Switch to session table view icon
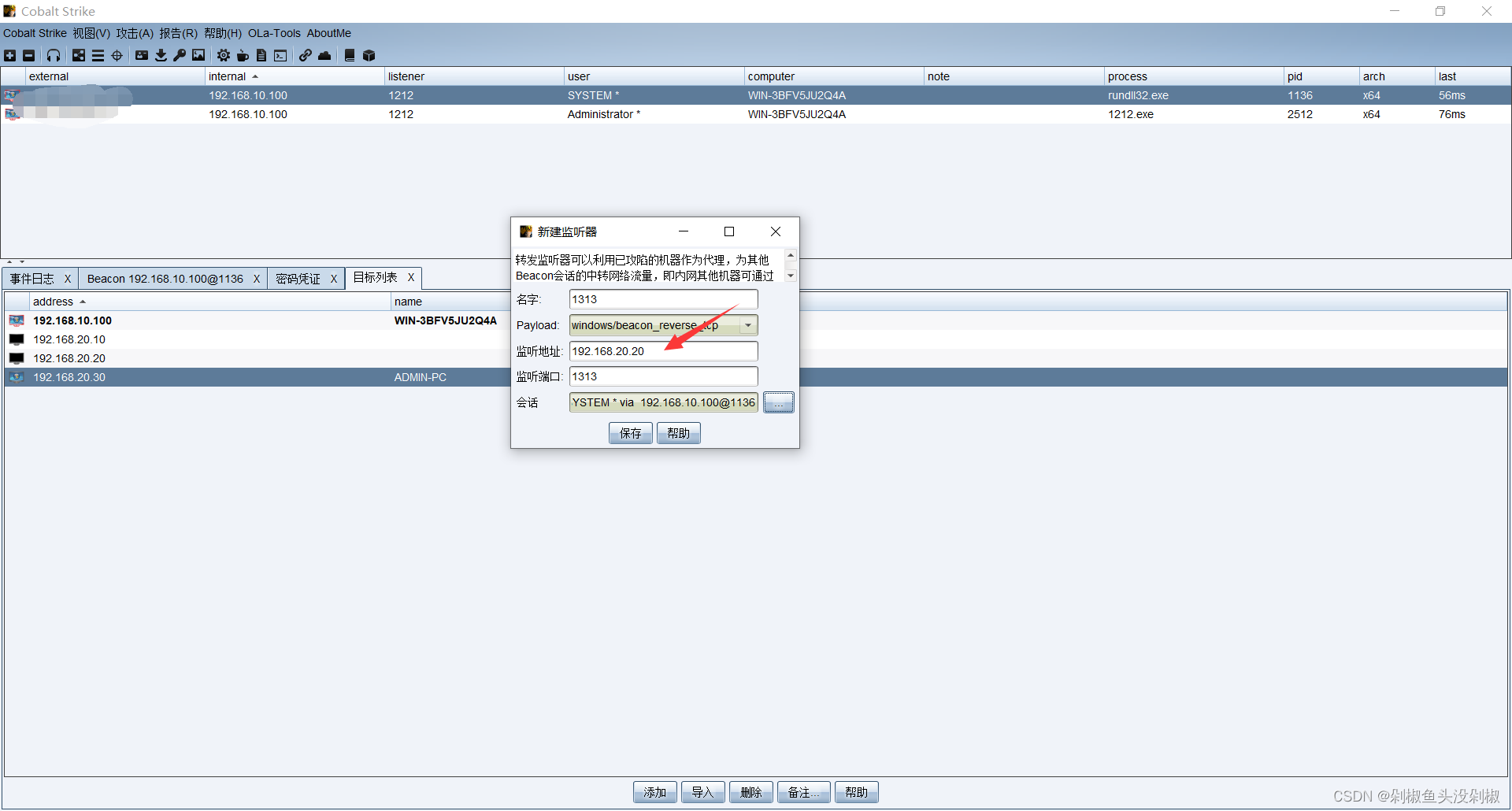The width and height of the screenshot is (1512, 811). click(98, 55)
